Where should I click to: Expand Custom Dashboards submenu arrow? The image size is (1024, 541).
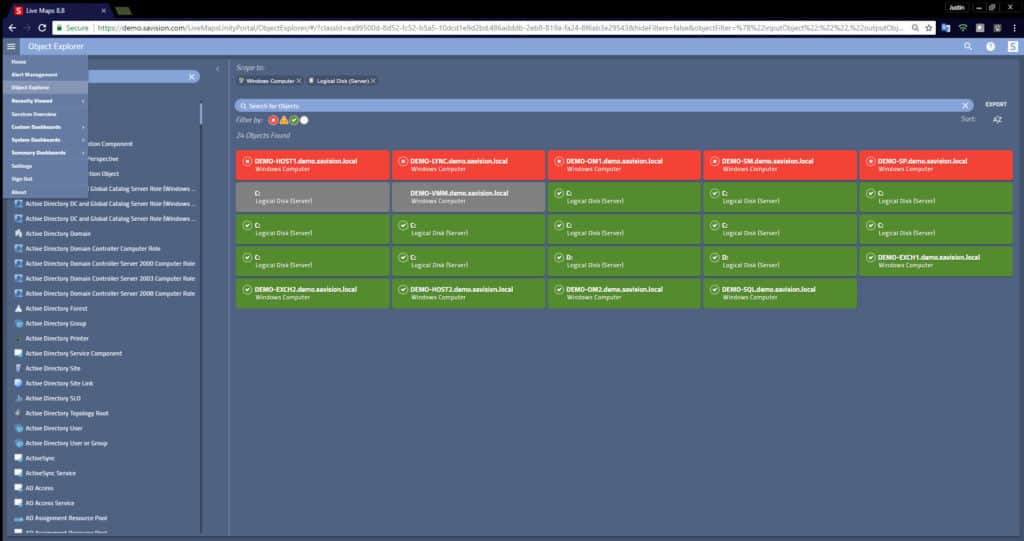click(x=83, y=127)
